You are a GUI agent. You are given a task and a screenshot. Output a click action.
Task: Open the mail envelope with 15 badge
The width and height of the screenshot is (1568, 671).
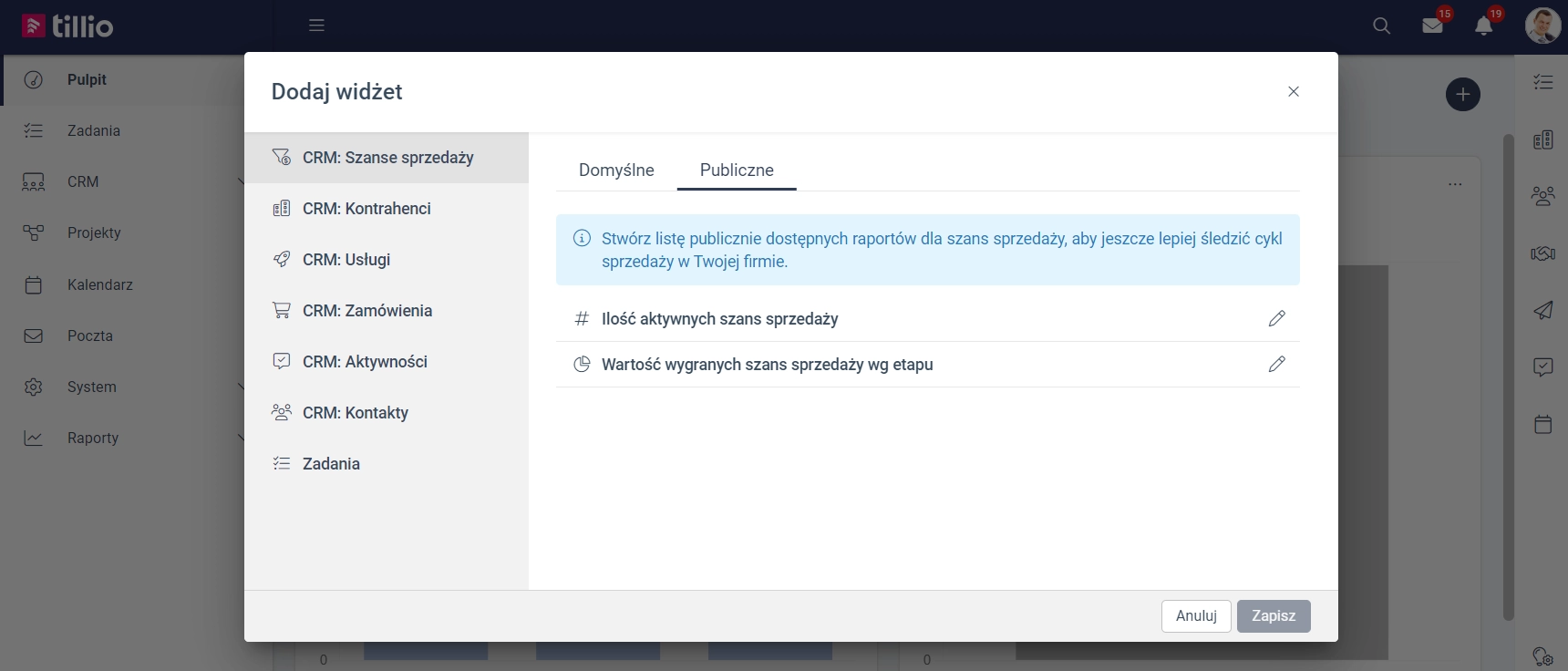point(1433,25)
